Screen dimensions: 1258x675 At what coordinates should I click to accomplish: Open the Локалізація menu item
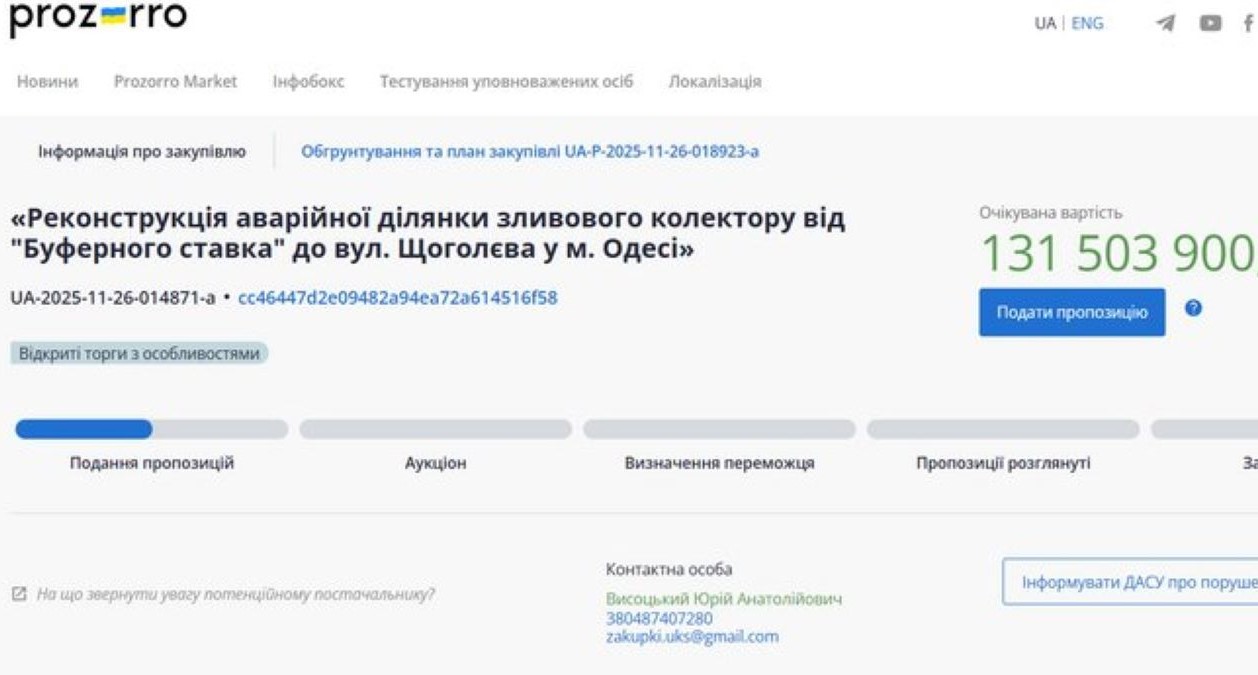pos(714,82)
